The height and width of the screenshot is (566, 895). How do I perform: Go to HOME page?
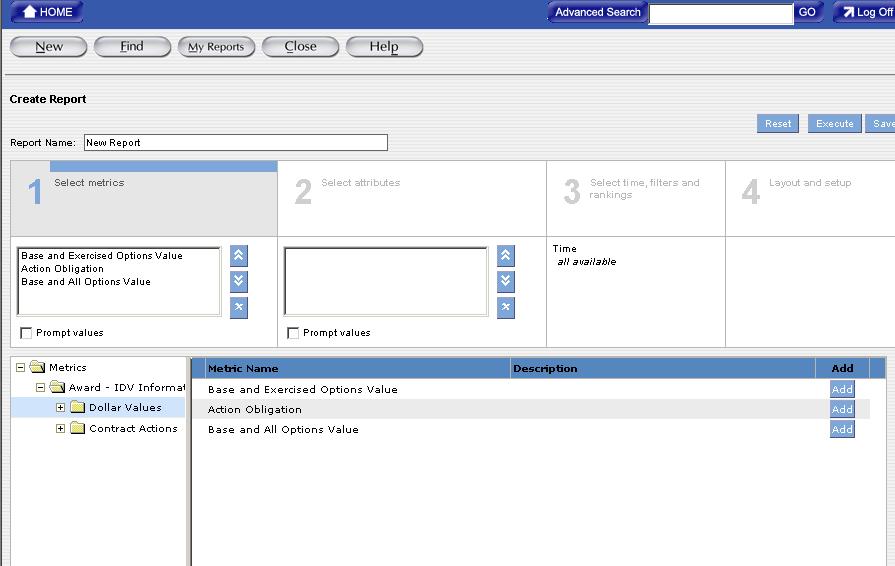pos(47,12)
